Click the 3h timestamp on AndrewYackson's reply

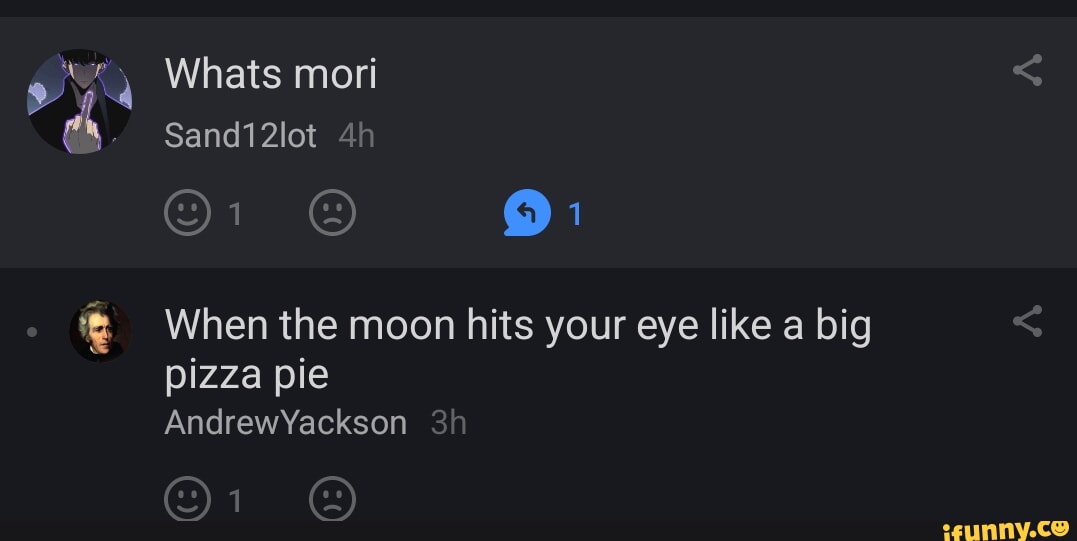[448, 422]
